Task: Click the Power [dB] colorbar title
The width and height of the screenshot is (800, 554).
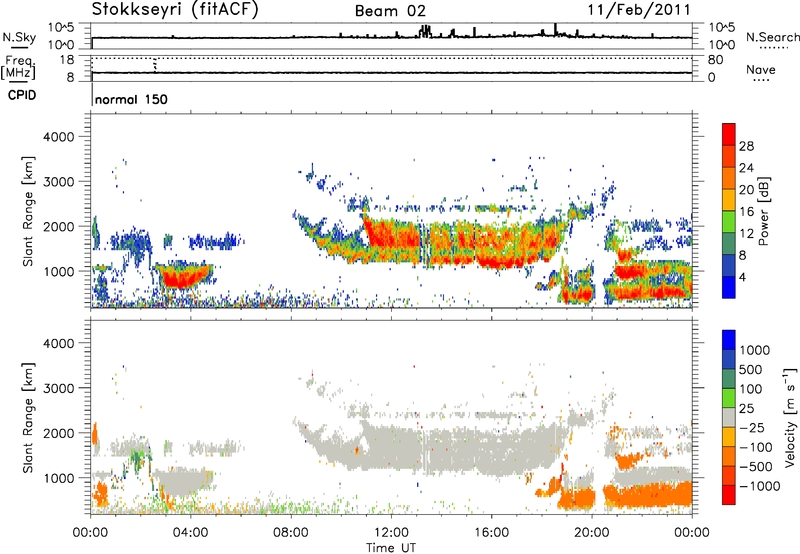Action: 764,211
